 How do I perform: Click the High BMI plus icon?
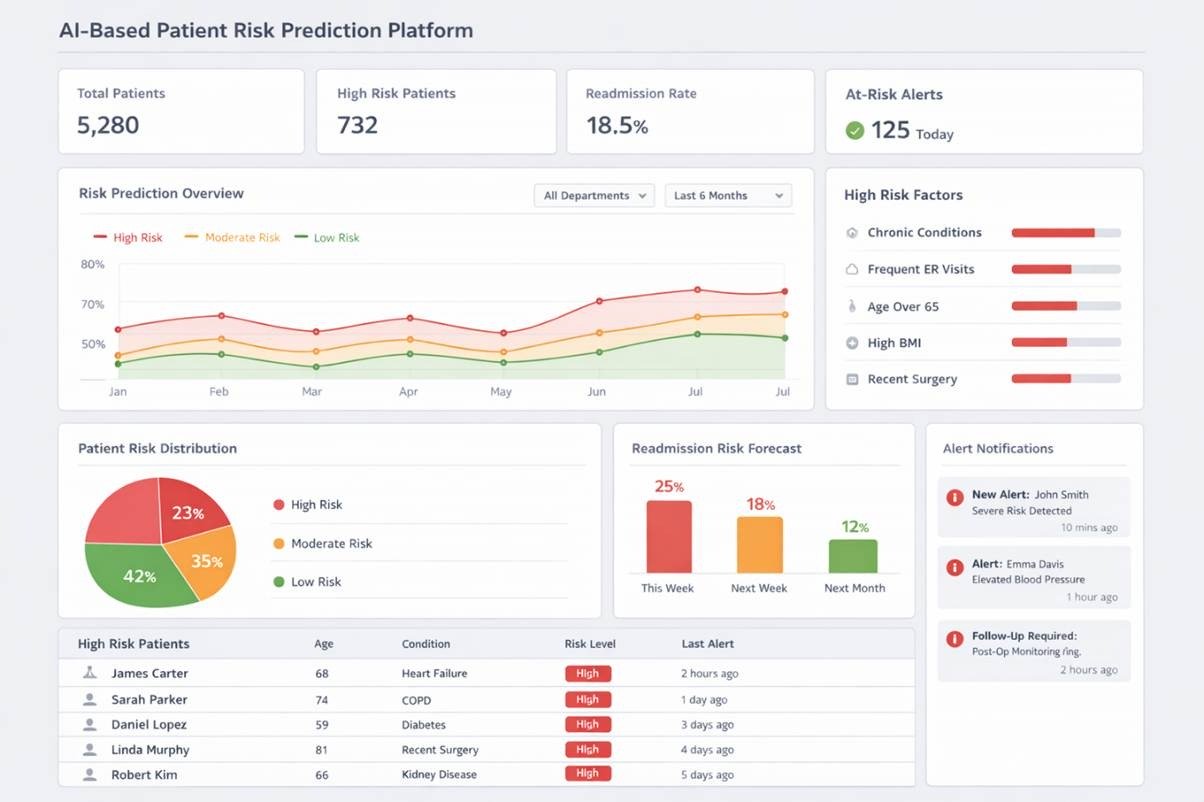[x=852, y=343]
